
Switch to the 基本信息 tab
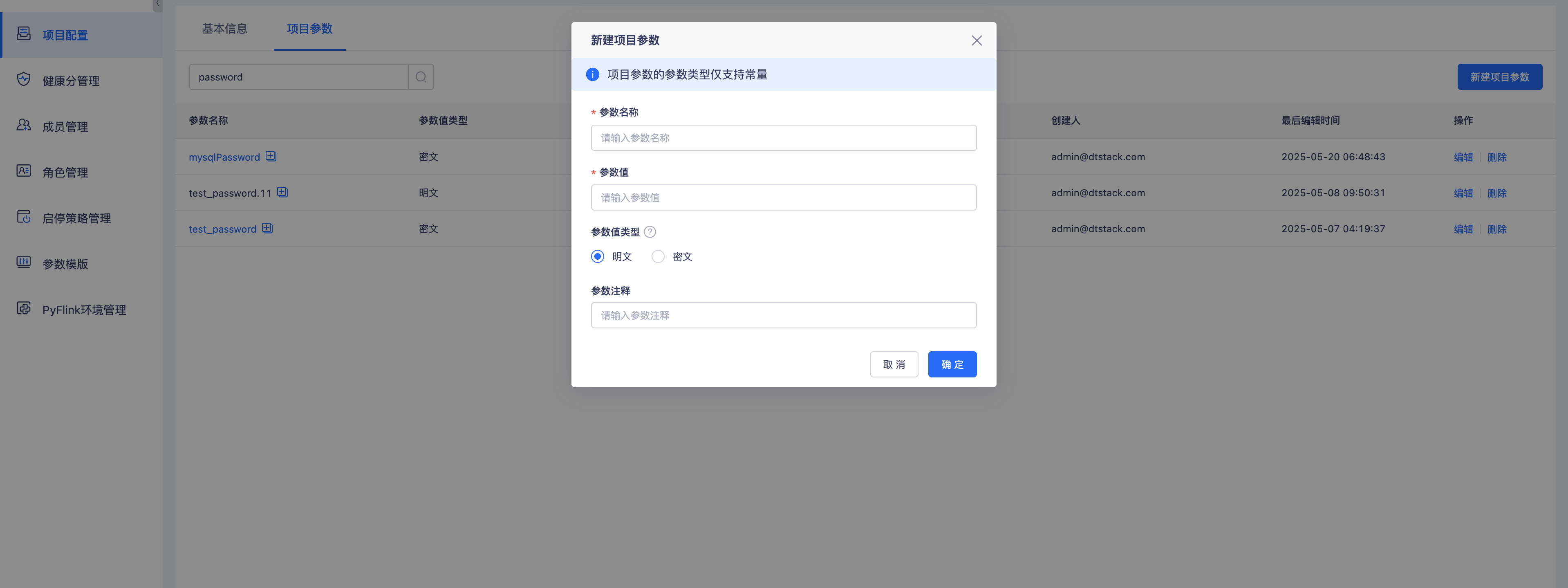click(x=224, y=29)
